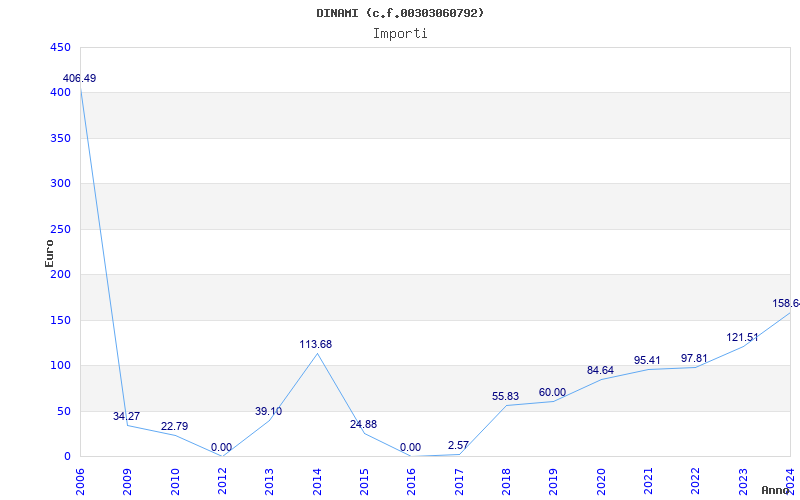This screenshot has height=500, width=800.
Task: Click the 200 y-axis tick label
Action: (x=60, y=274)
